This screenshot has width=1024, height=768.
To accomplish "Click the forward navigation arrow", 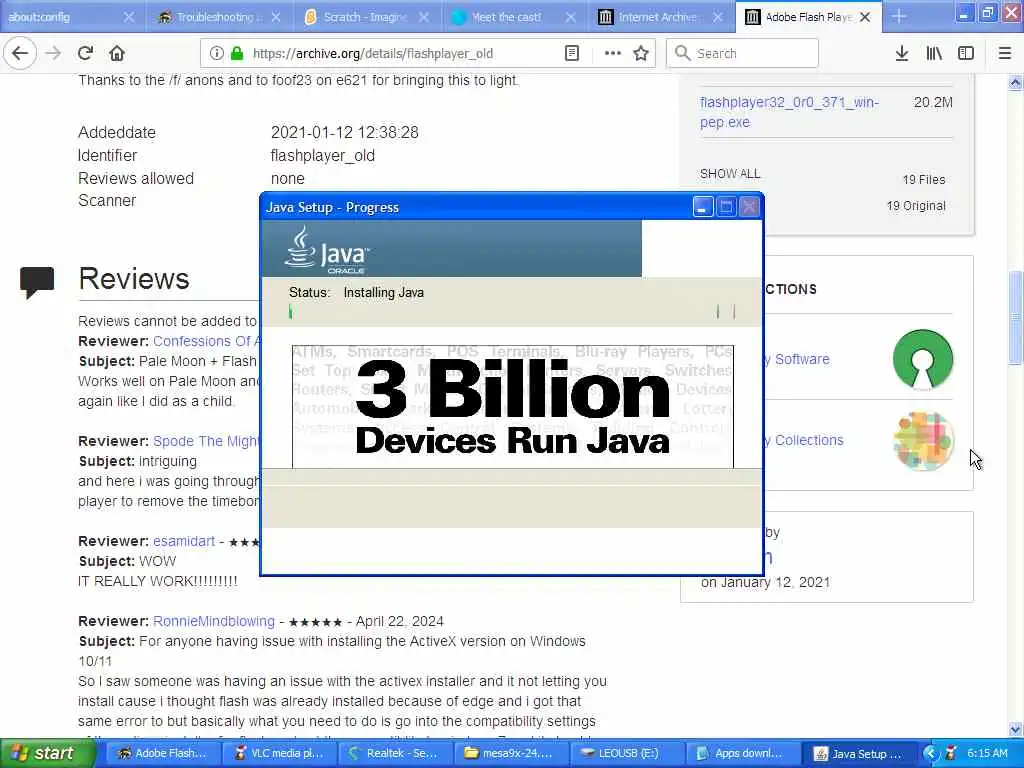I will click(x=54, y=53).
